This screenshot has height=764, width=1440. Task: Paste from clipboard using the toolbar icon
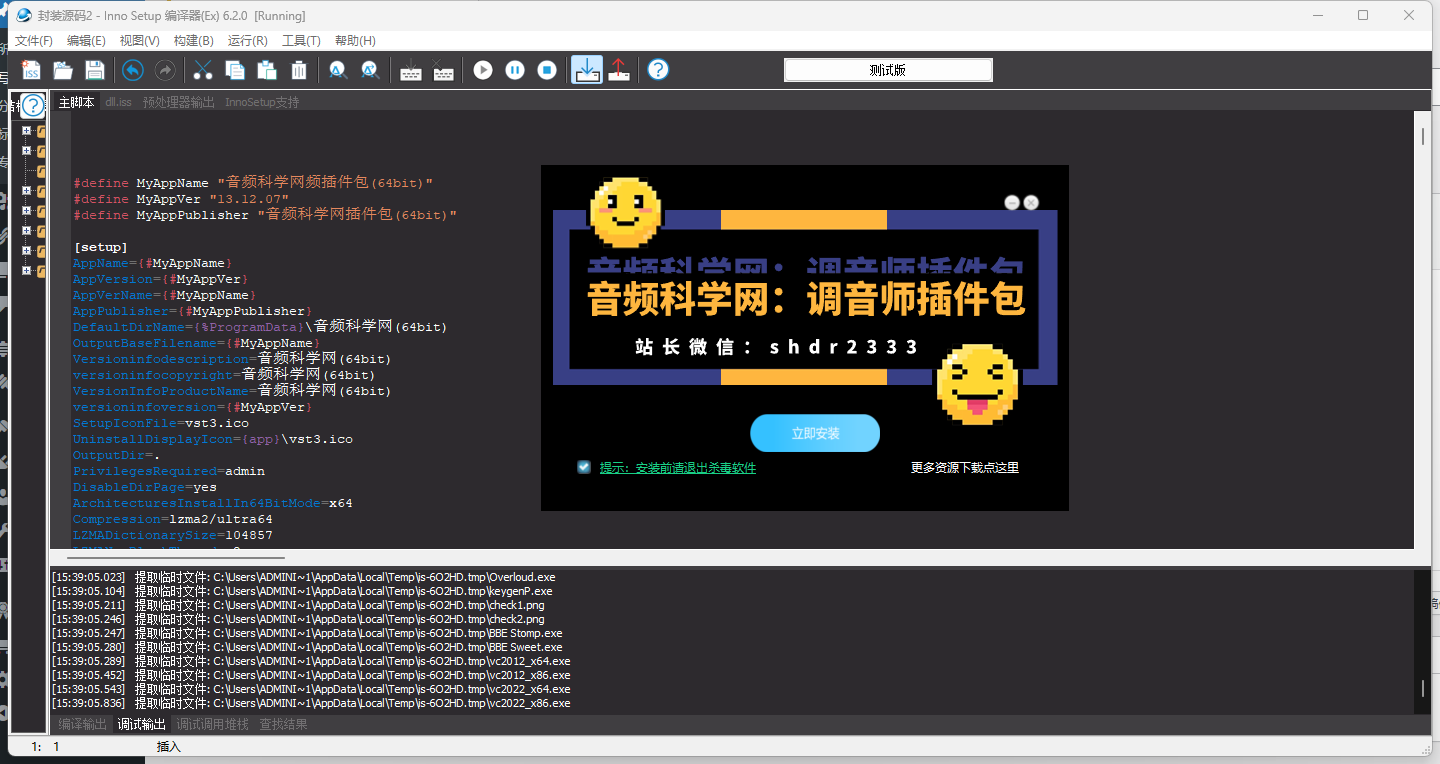click(267, 70)
